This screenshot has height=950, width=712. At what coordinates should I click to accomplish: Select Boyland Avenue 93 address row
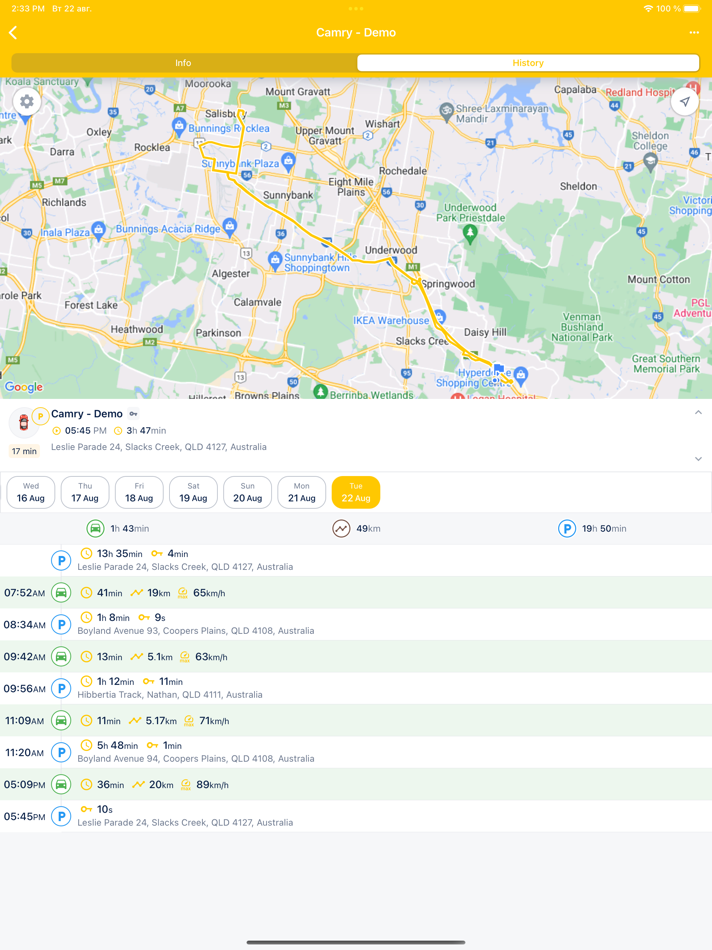[x=356, y=624]
